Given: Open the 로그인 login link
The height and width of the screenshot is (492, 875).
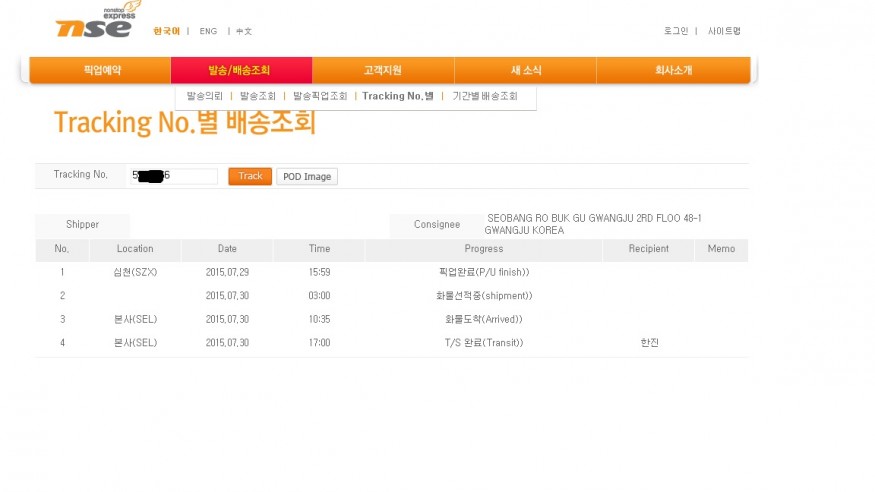Looking at the screenshot, I should (x=676, y=31).
